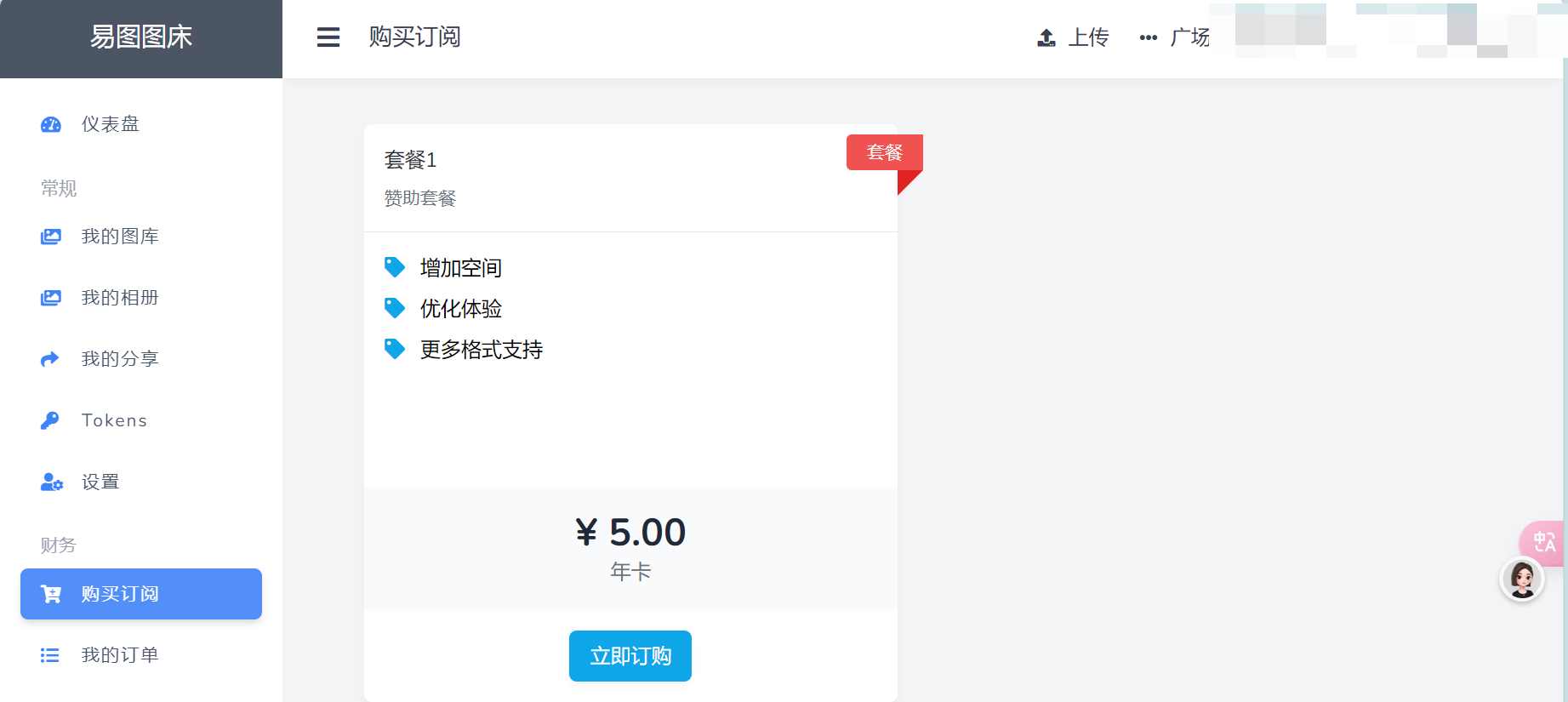Click the upload arrow icon
1568x702 pixels.
click(x=1046, y=37)
